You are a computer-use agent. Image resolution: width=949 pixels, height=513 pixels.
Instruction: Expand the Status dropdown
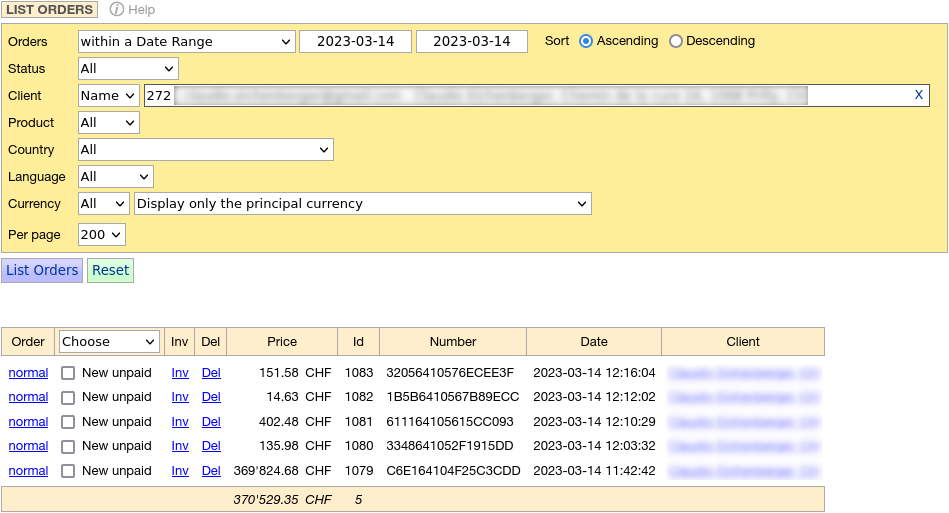tap(128, 69)
